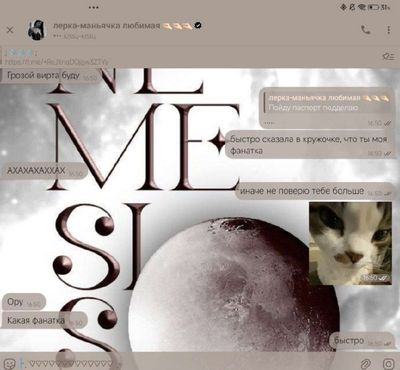Open chat info via the лерка-маньячка любимая title
400x370 pixels.
(107, 25)
